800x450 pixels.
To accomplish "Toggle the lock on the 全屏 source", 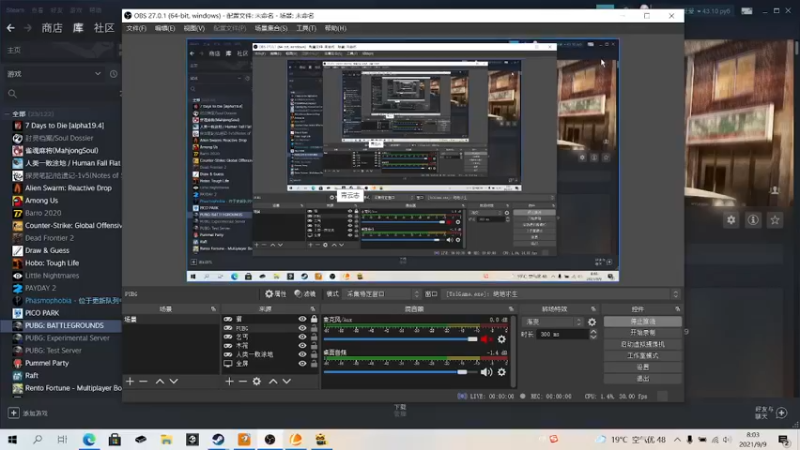I will pos(314,364).
